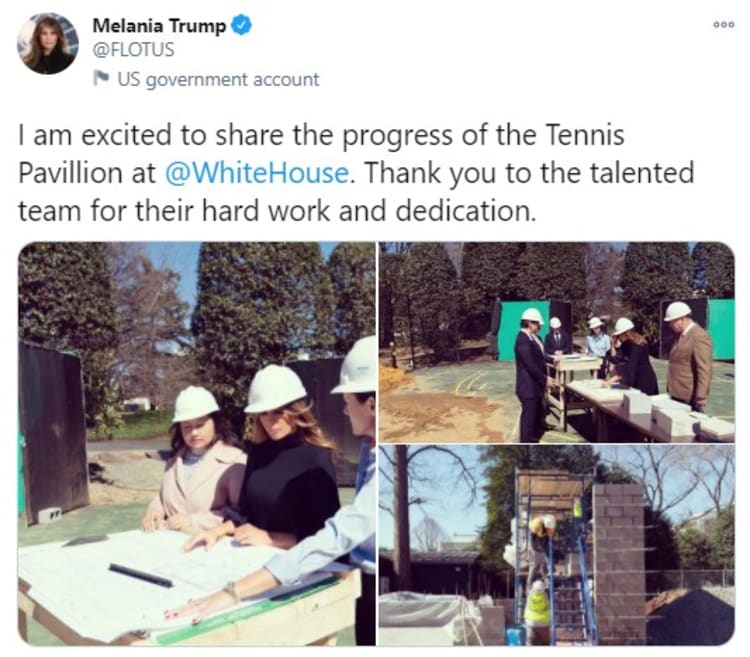Click the worker in yellow safety vest
The height and width of the screenshot is (657, 750).
point(537,608)
